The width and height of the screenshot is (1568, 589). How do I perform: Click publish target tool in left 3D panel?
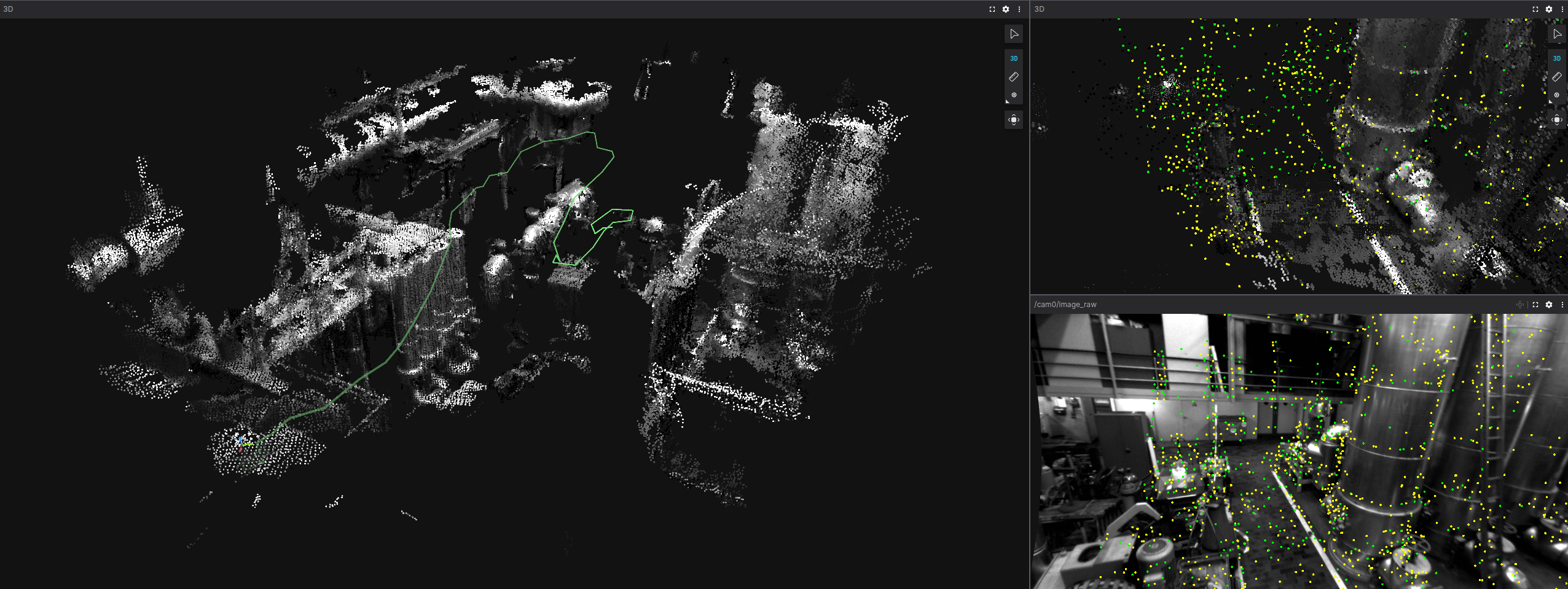coord(1014,95)
